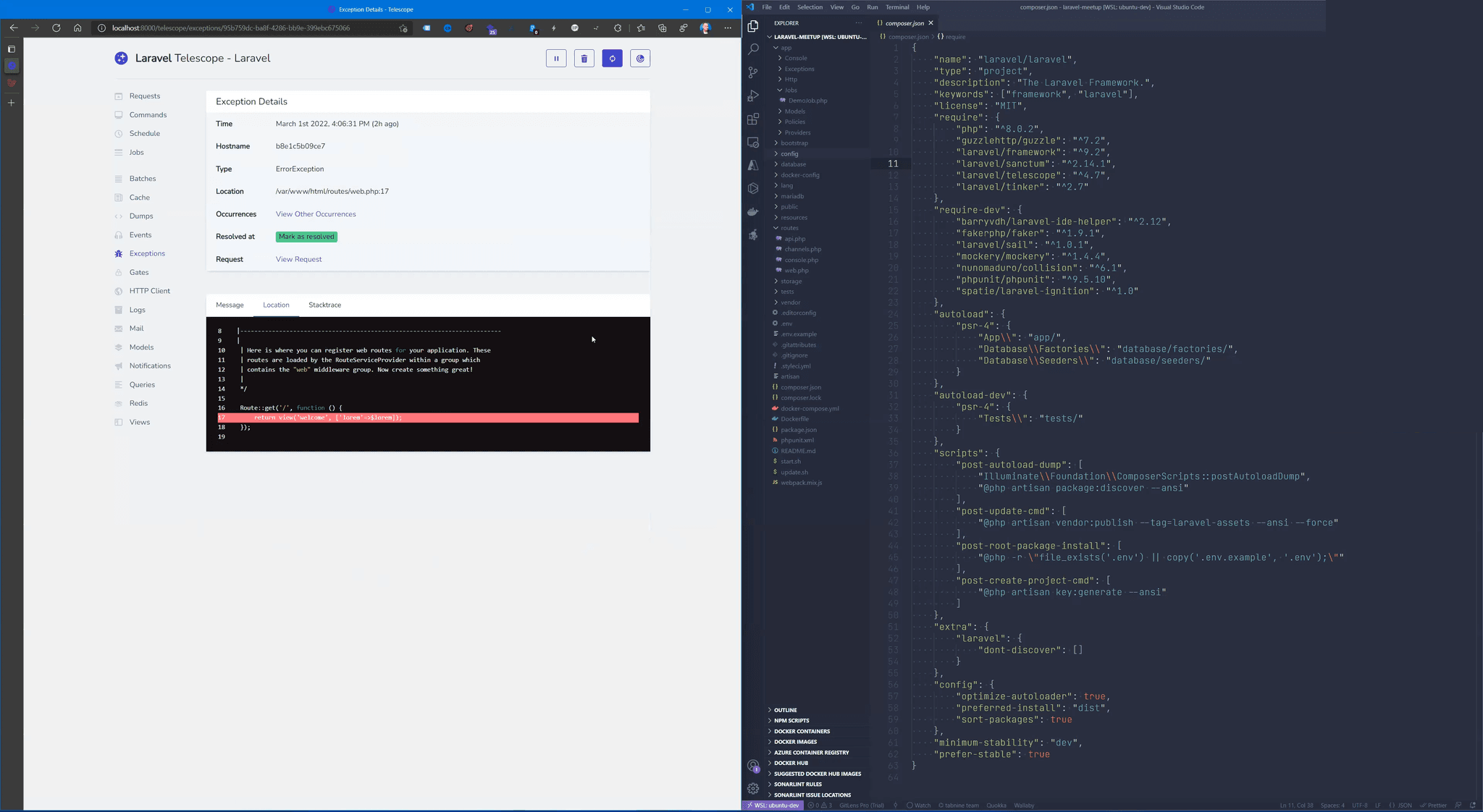Expand the OUTLINE section
Screen dimensions: 1483x812
point(785,710)
